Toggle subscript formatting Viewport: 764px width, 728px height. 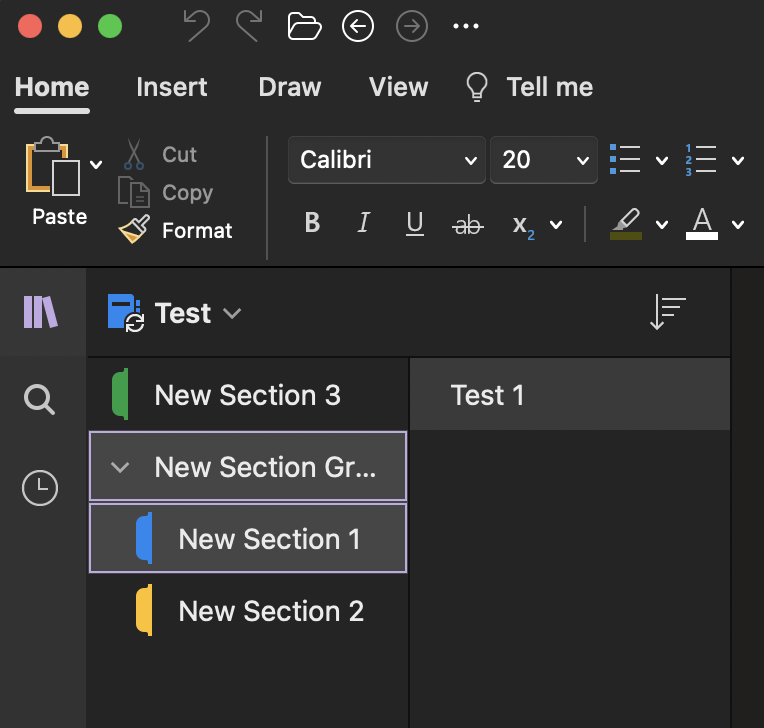click(x=523, y=227)
